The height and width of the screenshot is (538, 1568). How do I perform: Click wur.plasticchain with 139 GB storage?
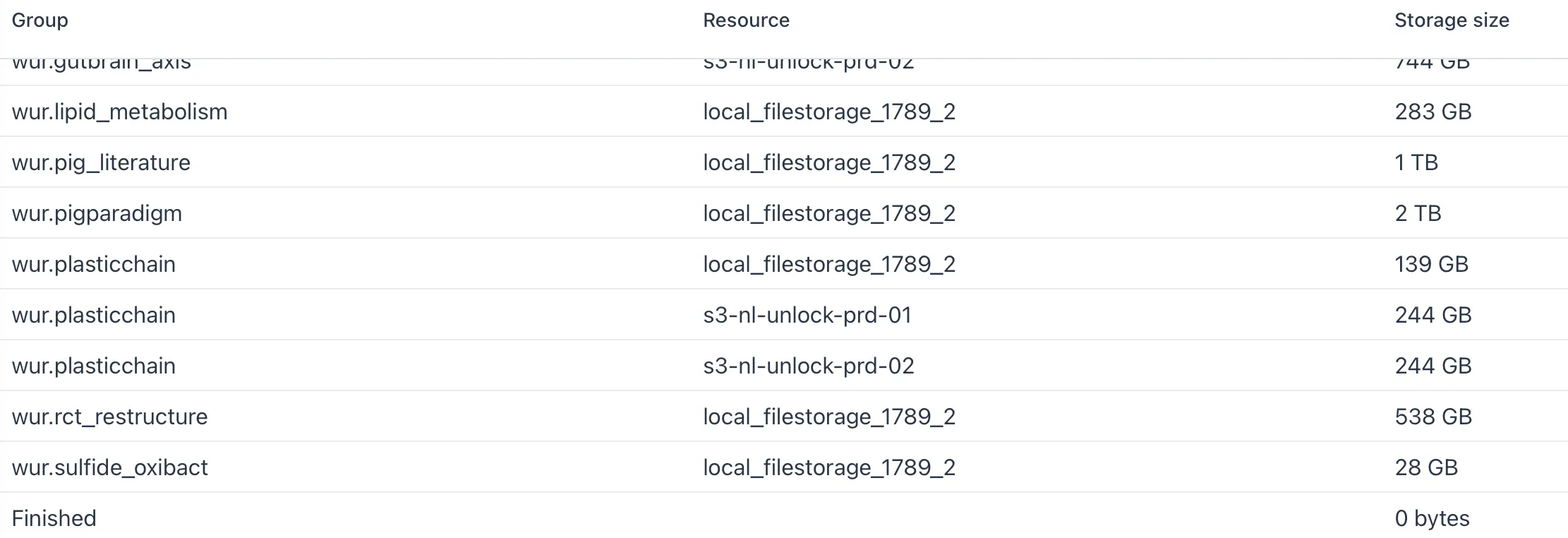(x=93, y=264)
